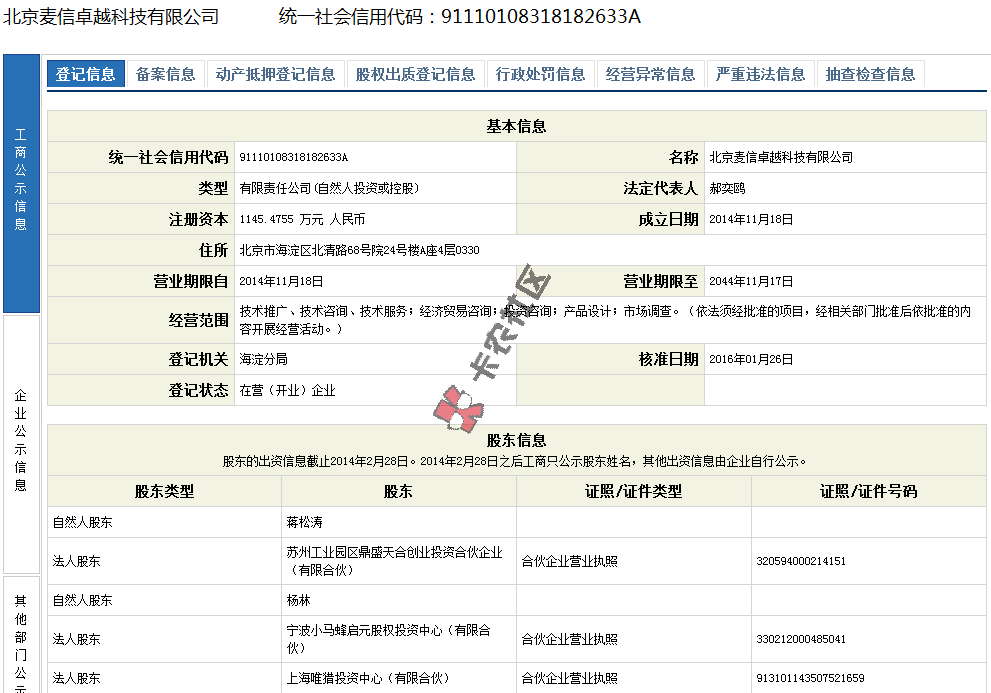The image size is (991, 693).
Task: Click registration authority 海淀分局
Action: point(264,359)
